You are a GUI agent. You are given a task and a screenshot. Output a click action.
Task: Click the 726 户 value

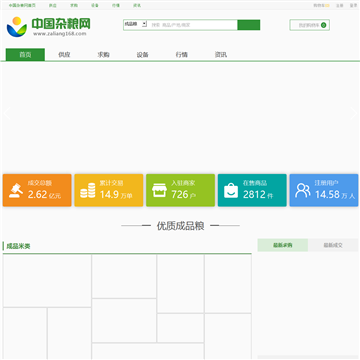[184, 195]
